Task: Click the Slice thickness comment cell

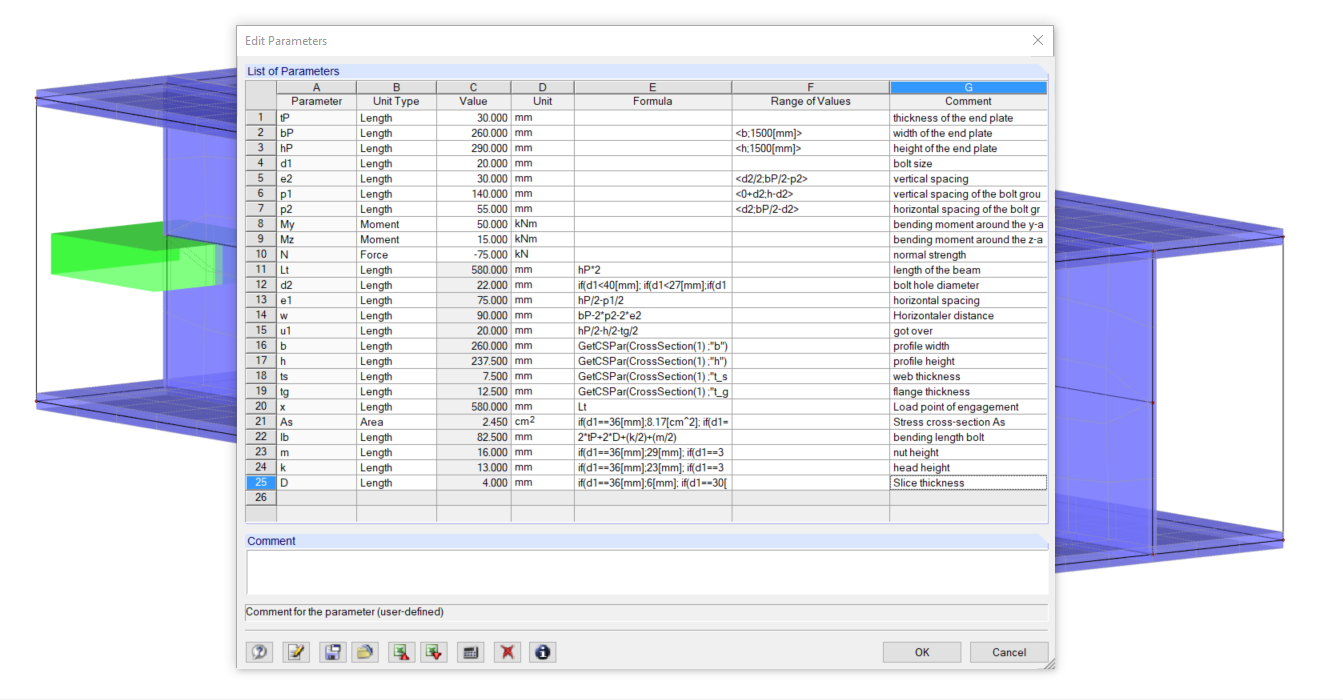Action: pyautogui.click(x=967, y=482)
